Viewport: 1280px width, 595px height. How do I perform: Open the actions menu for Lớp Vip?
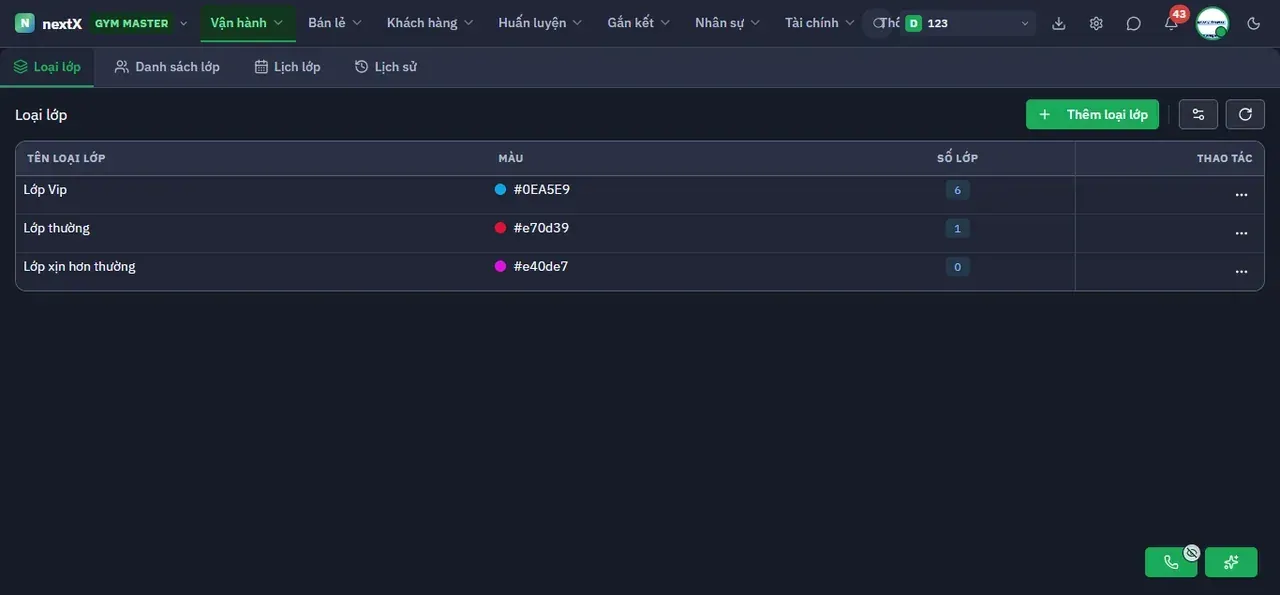tap(1241, 195)
